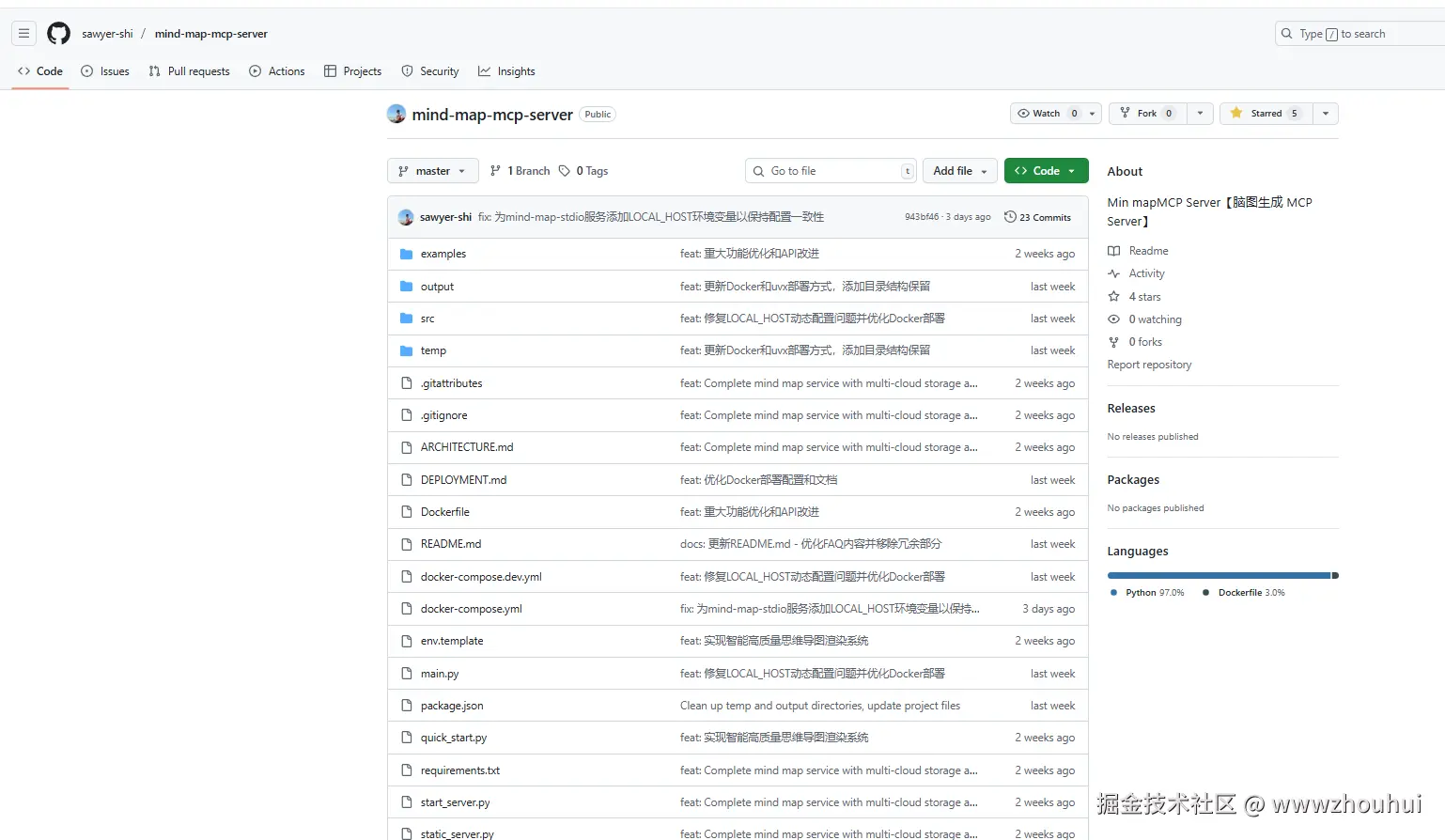Open the Releases section link
This screenshot has width=1445, height=840.
pos(1131,409)
